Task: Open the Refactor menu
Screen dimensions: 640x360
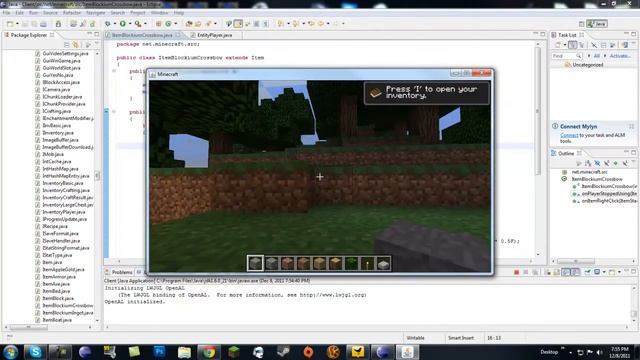Action: tap(72, 13)
